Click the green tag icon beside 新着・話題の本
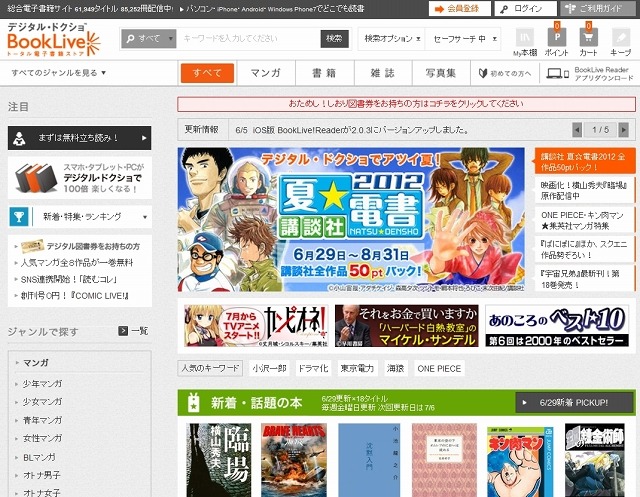640x497 pixels. [193, 403]
